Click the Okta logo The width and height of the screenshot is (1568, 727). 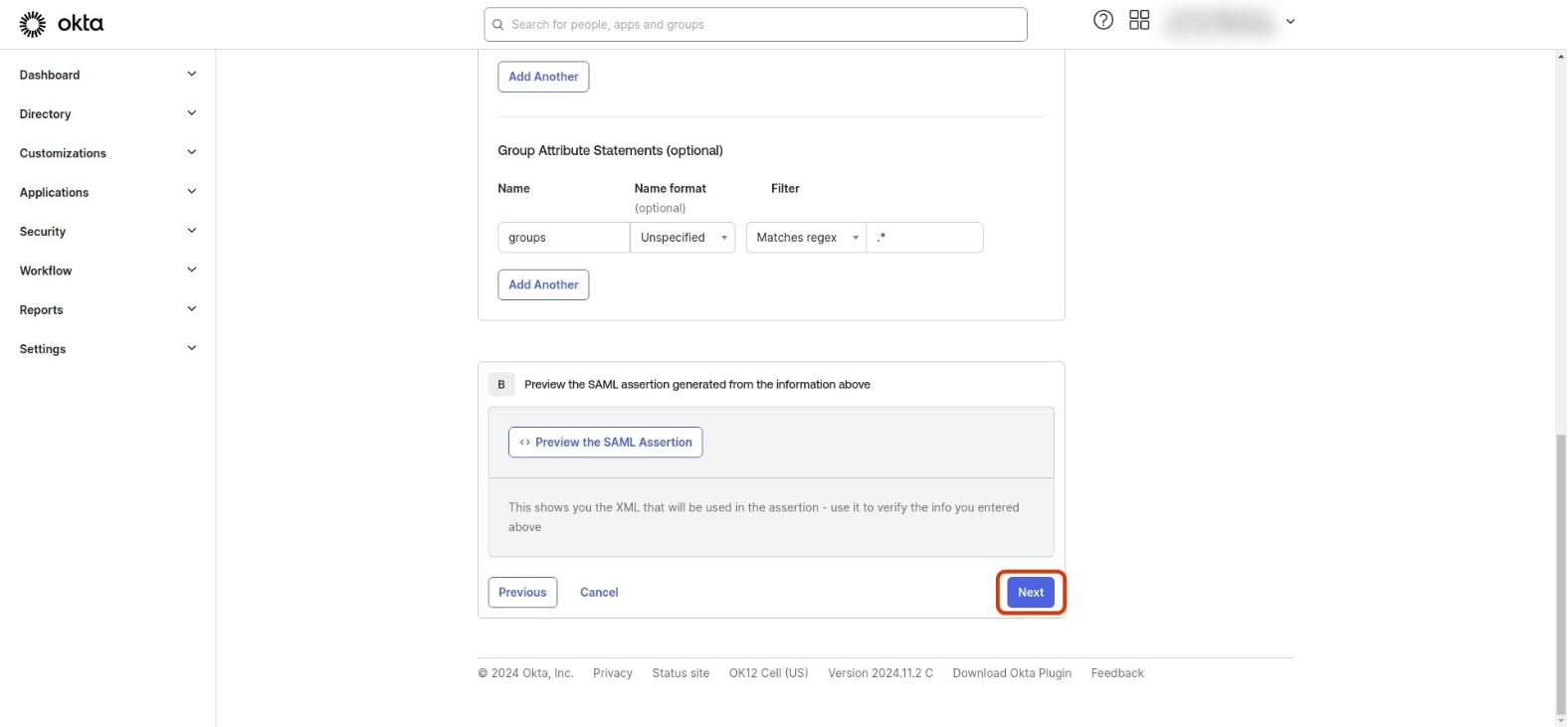point(62,24)
